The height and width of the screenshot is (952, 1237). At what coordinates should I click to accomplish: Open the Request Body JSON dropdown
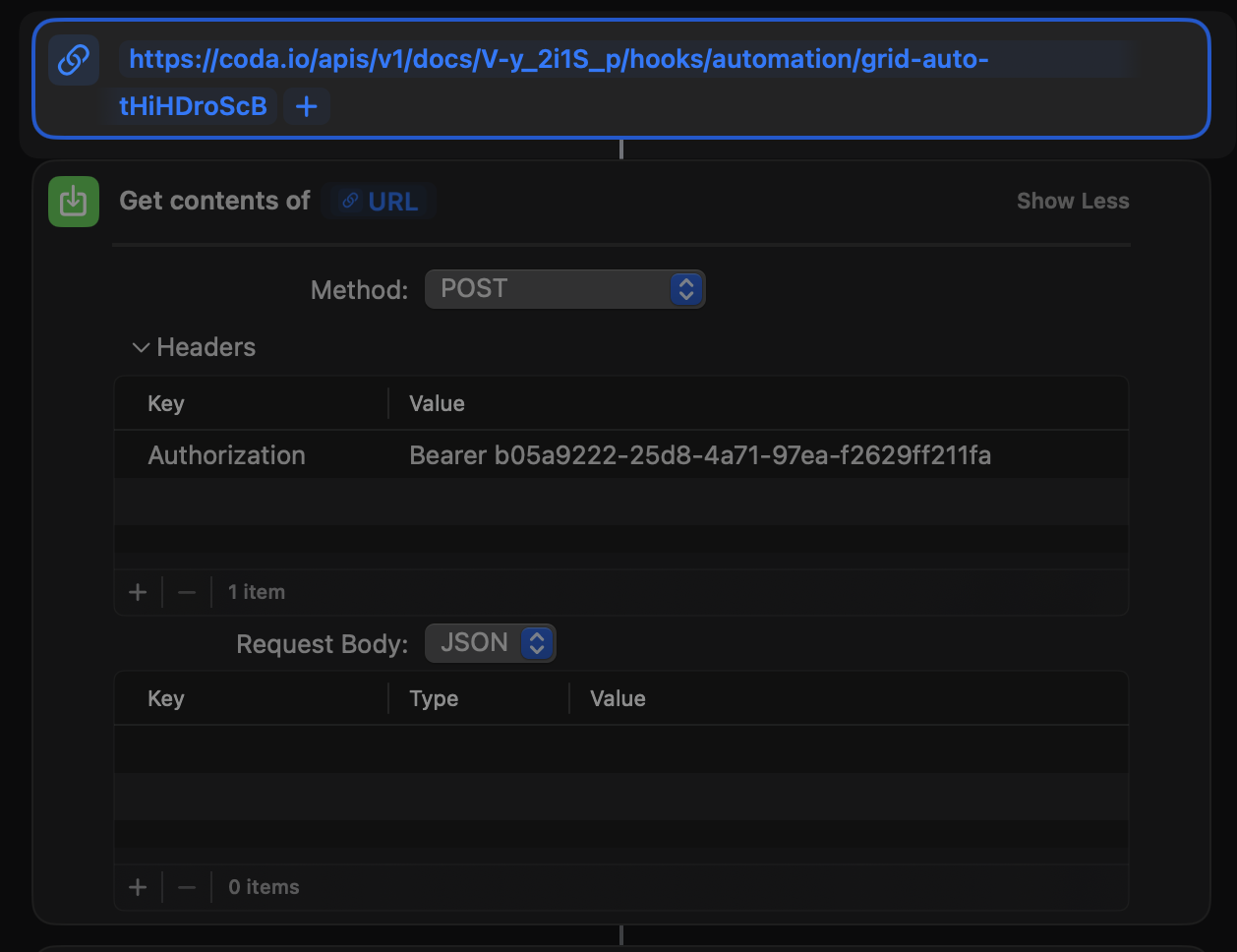pos(491,643)
